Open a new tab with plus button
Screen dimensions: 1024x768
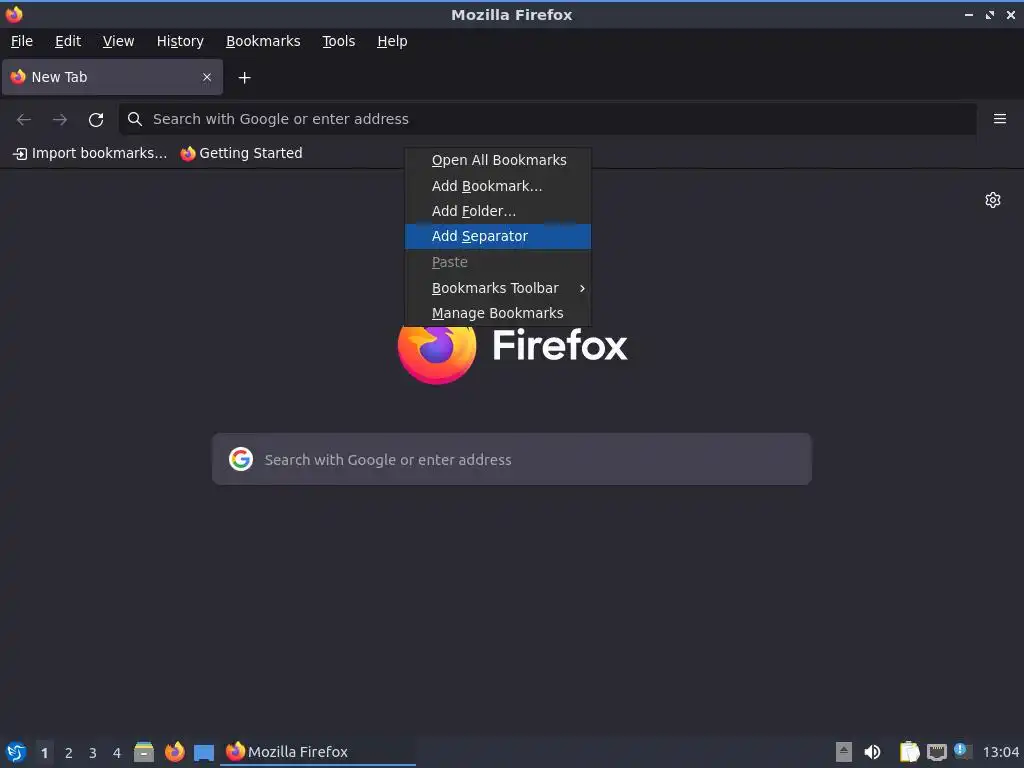(x=244, y=78)
